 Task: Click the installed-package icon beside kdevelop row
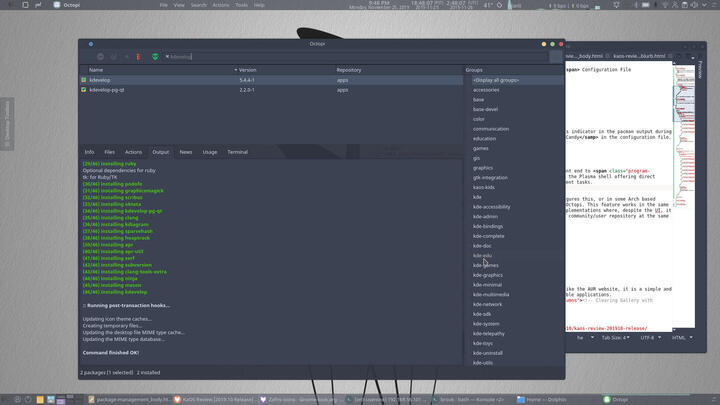click(84, 80)
